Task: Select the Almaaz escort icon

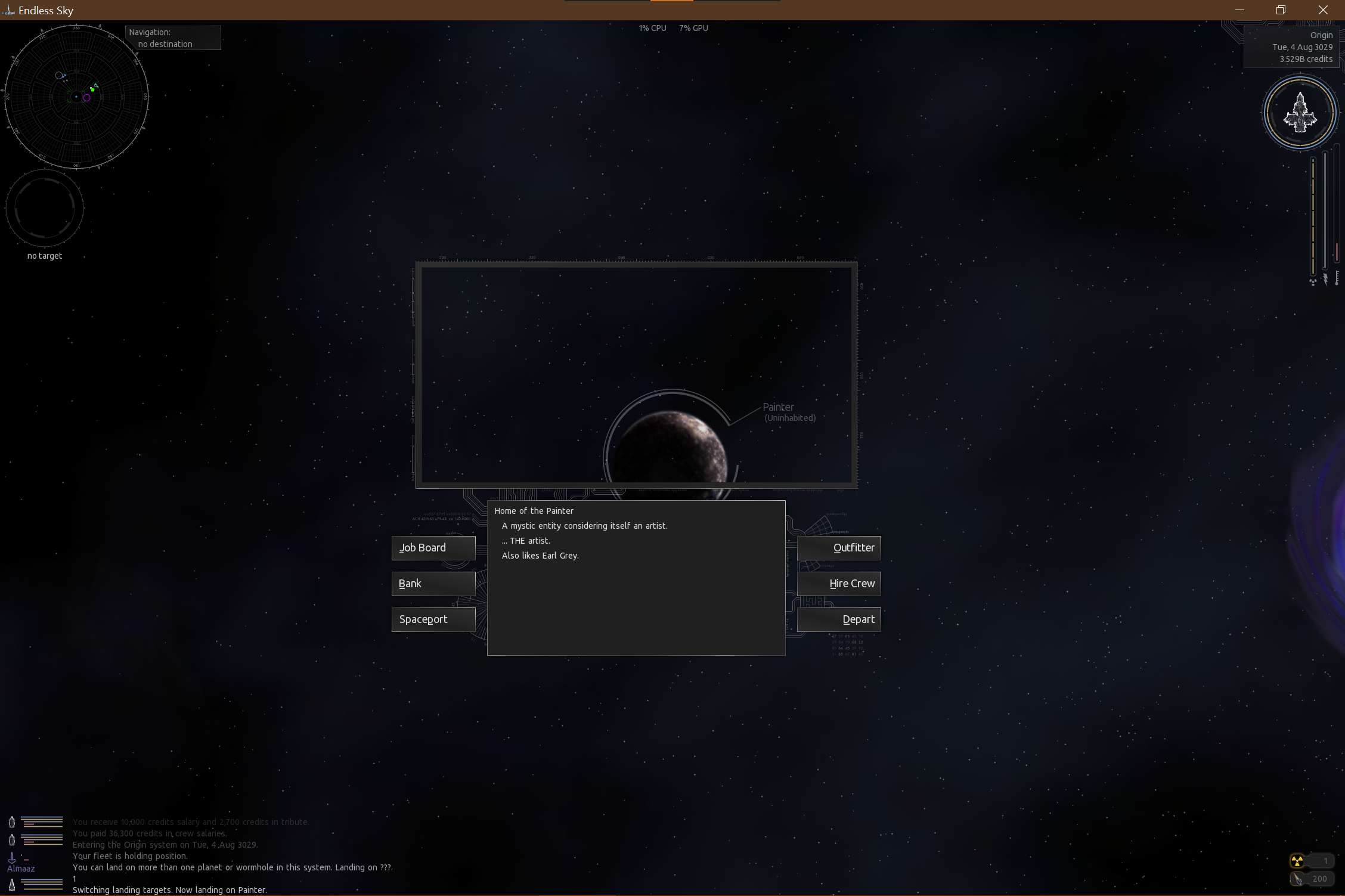Action: coord(12,857)
